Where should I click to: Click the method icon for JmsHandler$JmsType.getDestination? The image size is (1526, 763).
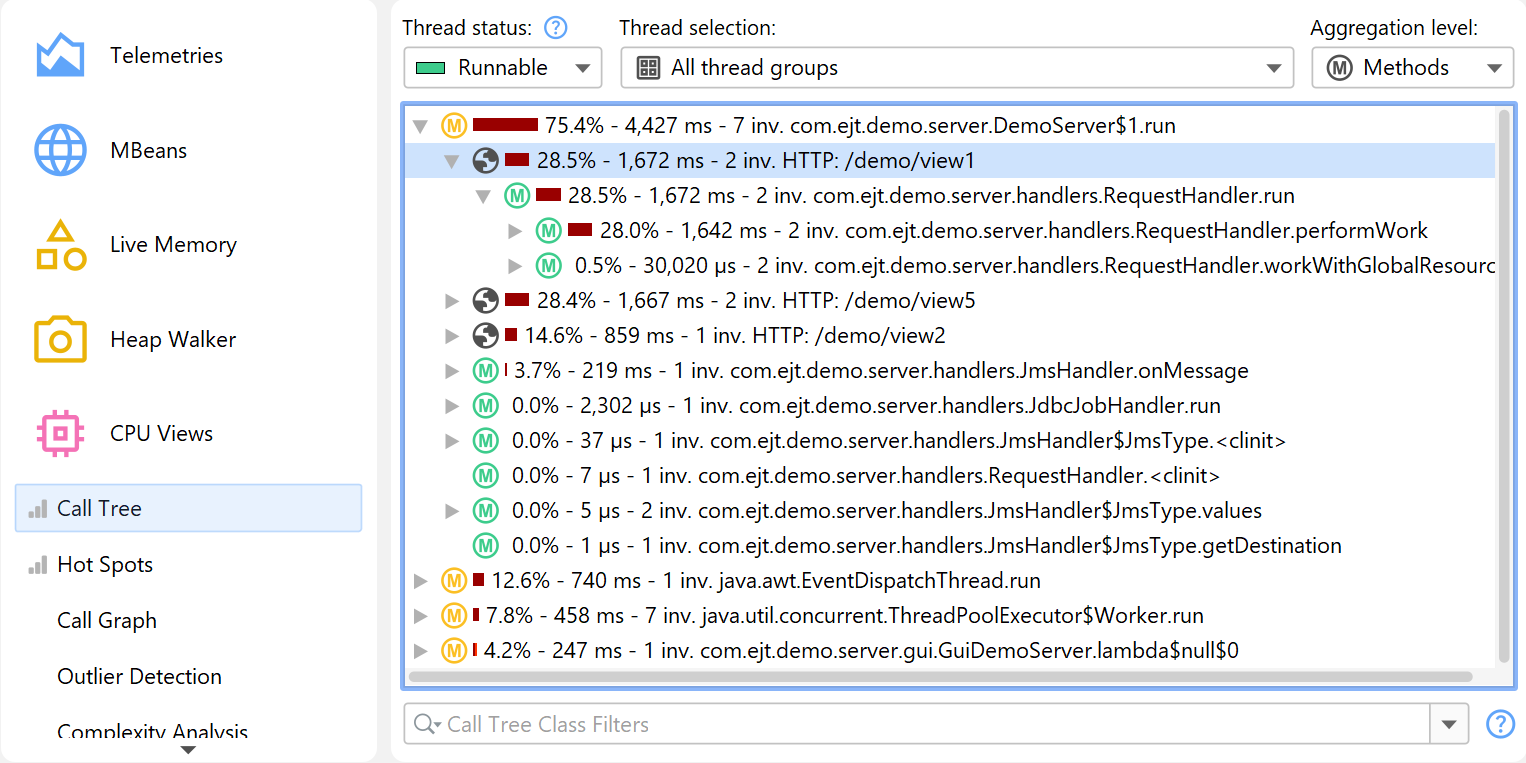(x=486, y=546)
